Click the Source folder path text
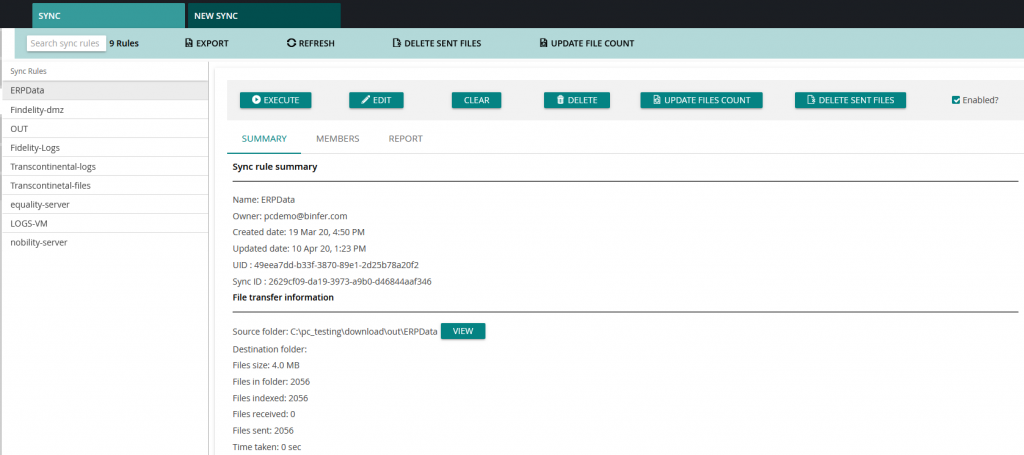This screenshot has height=455, width=1024. click(x=364, y=332)
